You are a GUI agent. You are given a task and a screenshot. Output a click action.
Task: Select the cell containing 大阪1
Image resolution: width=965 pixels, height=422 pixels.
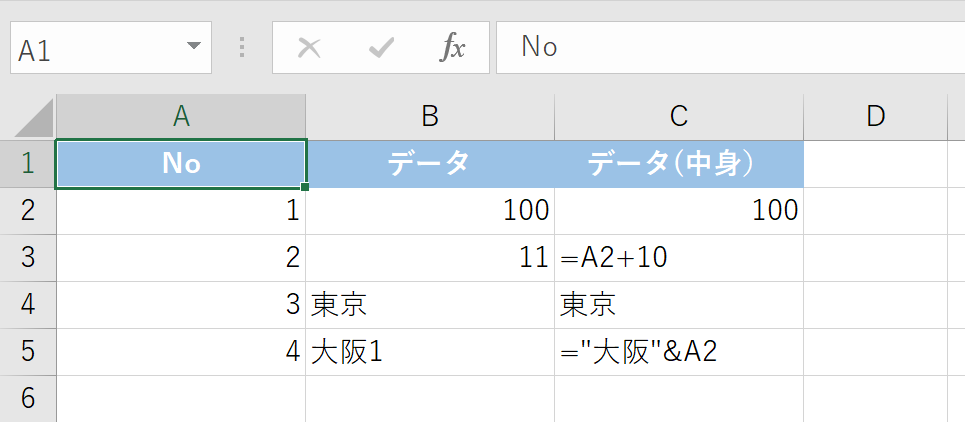point(430,352)
